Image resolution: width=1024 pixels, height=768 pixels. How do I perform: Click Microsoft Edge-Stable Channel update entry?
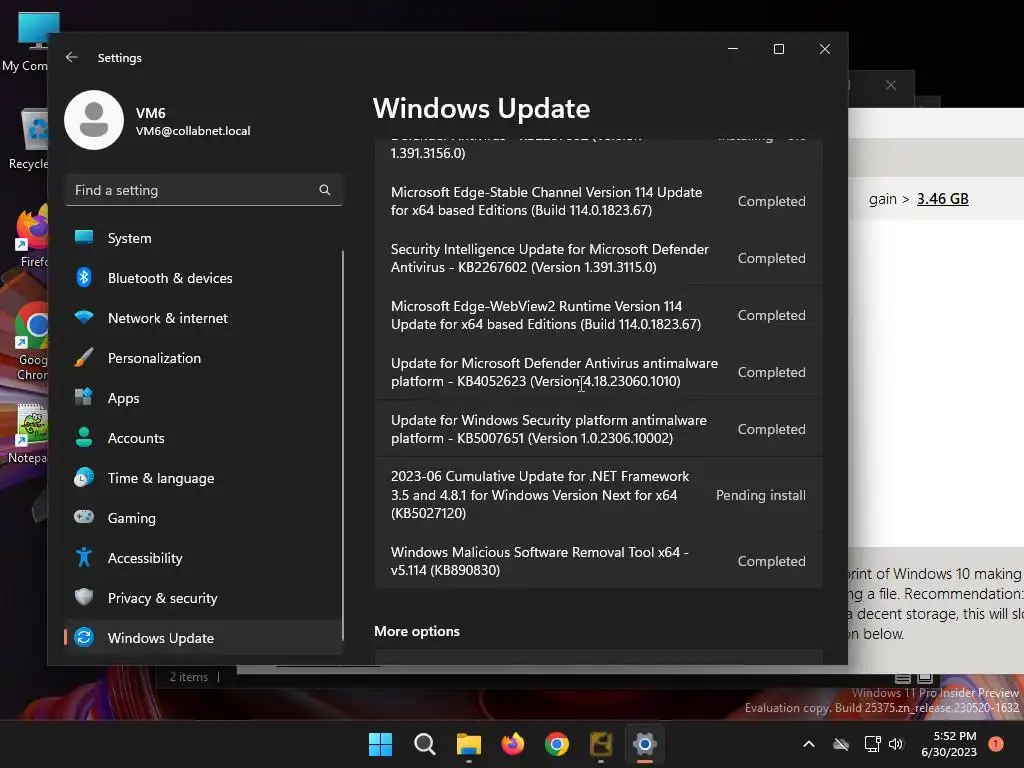[x=598, y=201]
